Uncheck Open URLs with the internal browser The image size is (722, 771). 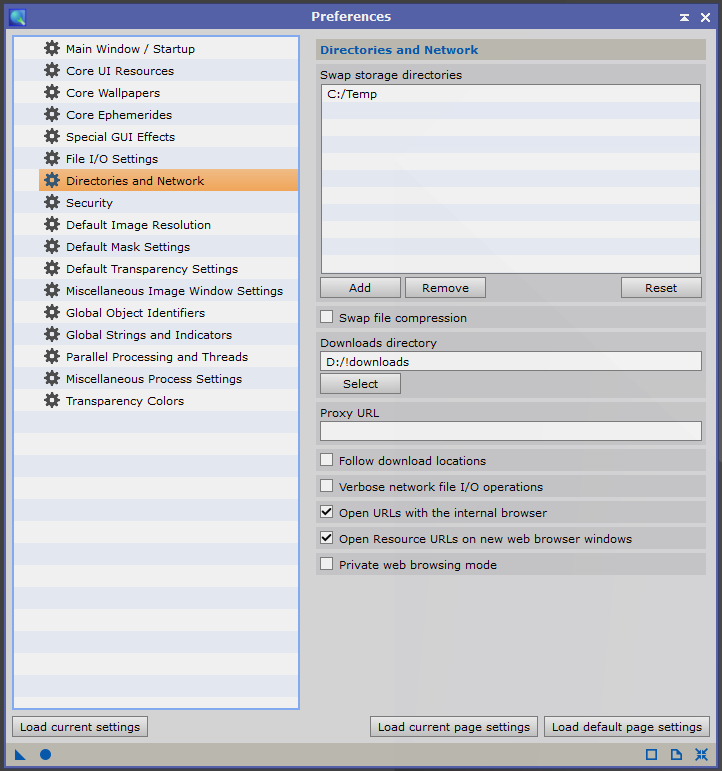pos(327,513)
